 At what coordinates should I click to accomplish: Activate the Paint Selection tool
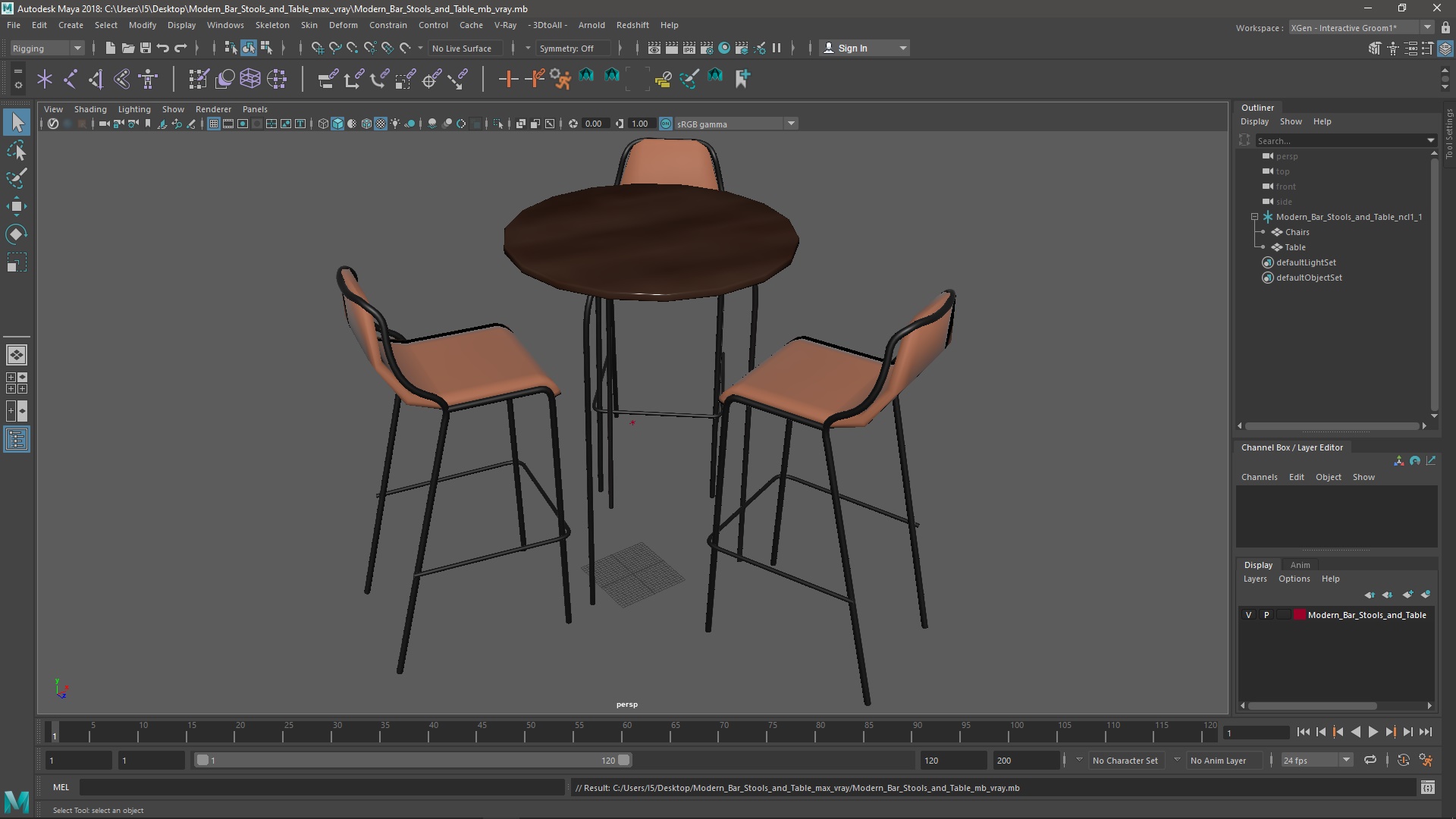click(x=17, y=178)
